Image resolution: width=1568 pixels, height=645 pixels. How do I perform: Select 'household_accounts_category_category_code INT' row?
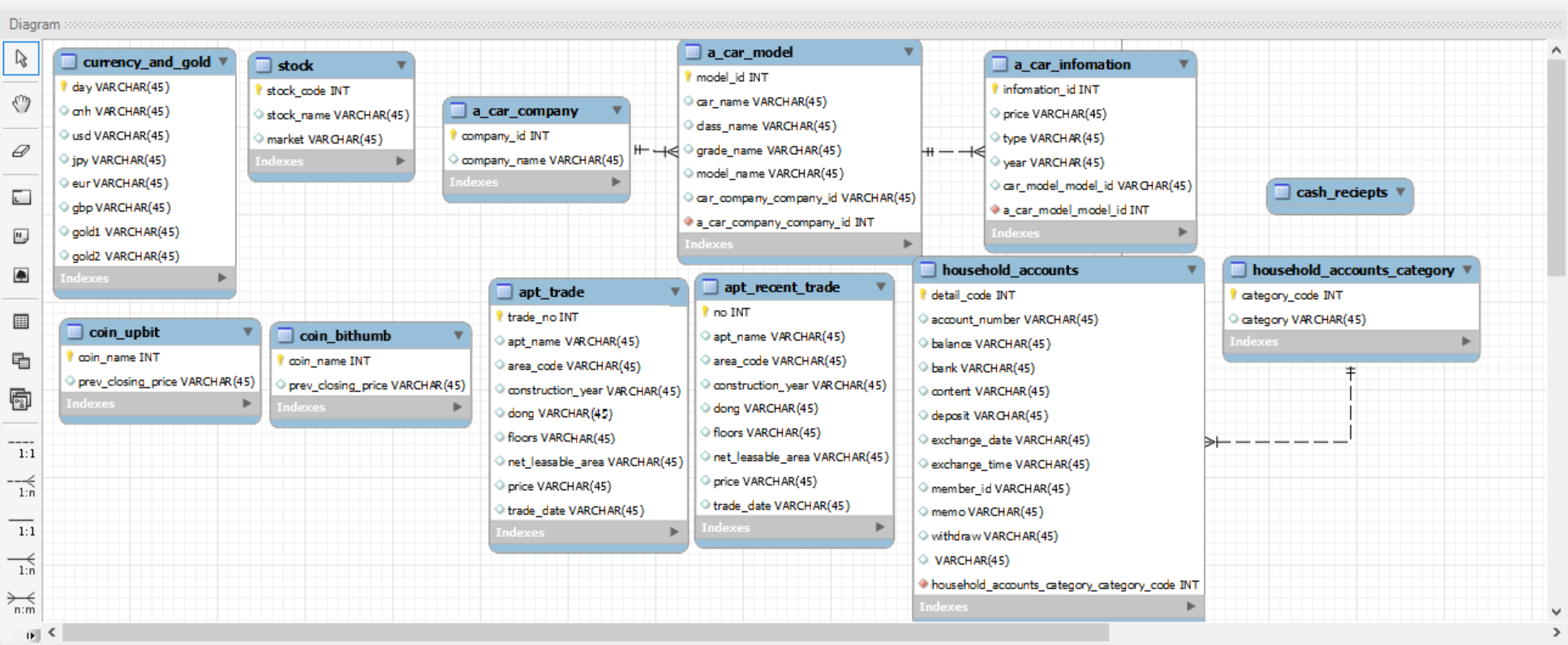[1058, 584]
